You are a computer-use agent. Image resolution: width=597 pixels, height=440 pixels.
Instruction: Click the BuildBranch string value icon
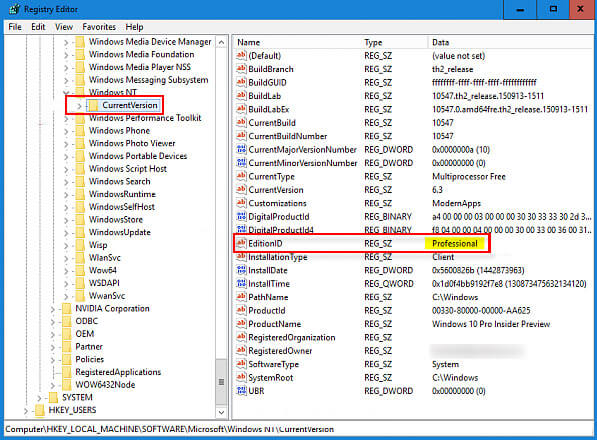tap(241, 69)
